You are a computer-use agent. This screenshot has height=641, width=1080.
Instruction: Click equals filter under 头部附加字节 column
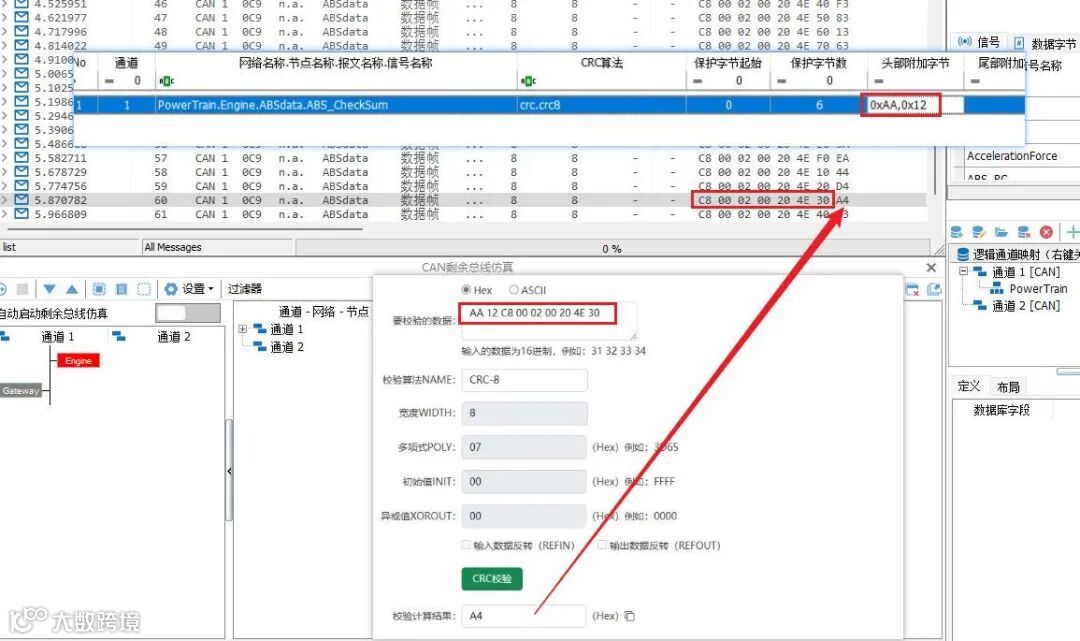coord(878,81)
